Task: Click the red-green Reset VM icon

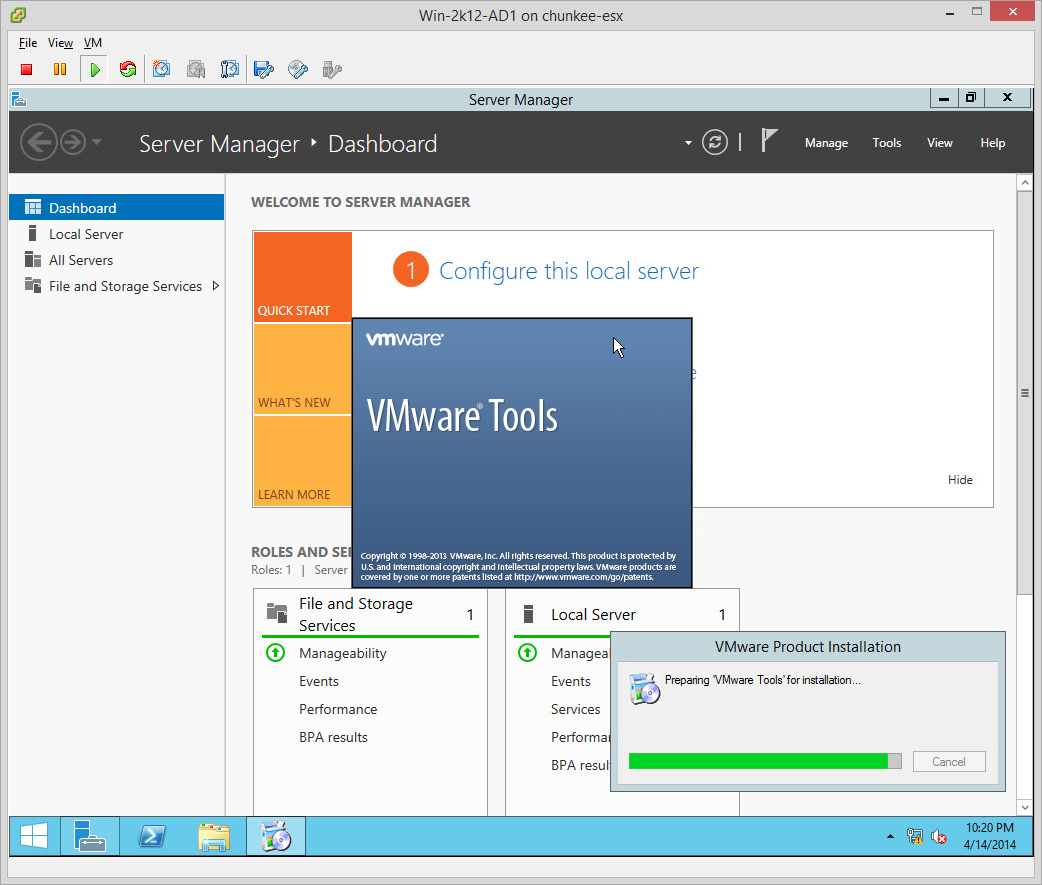Action: (x=127, y=69)
